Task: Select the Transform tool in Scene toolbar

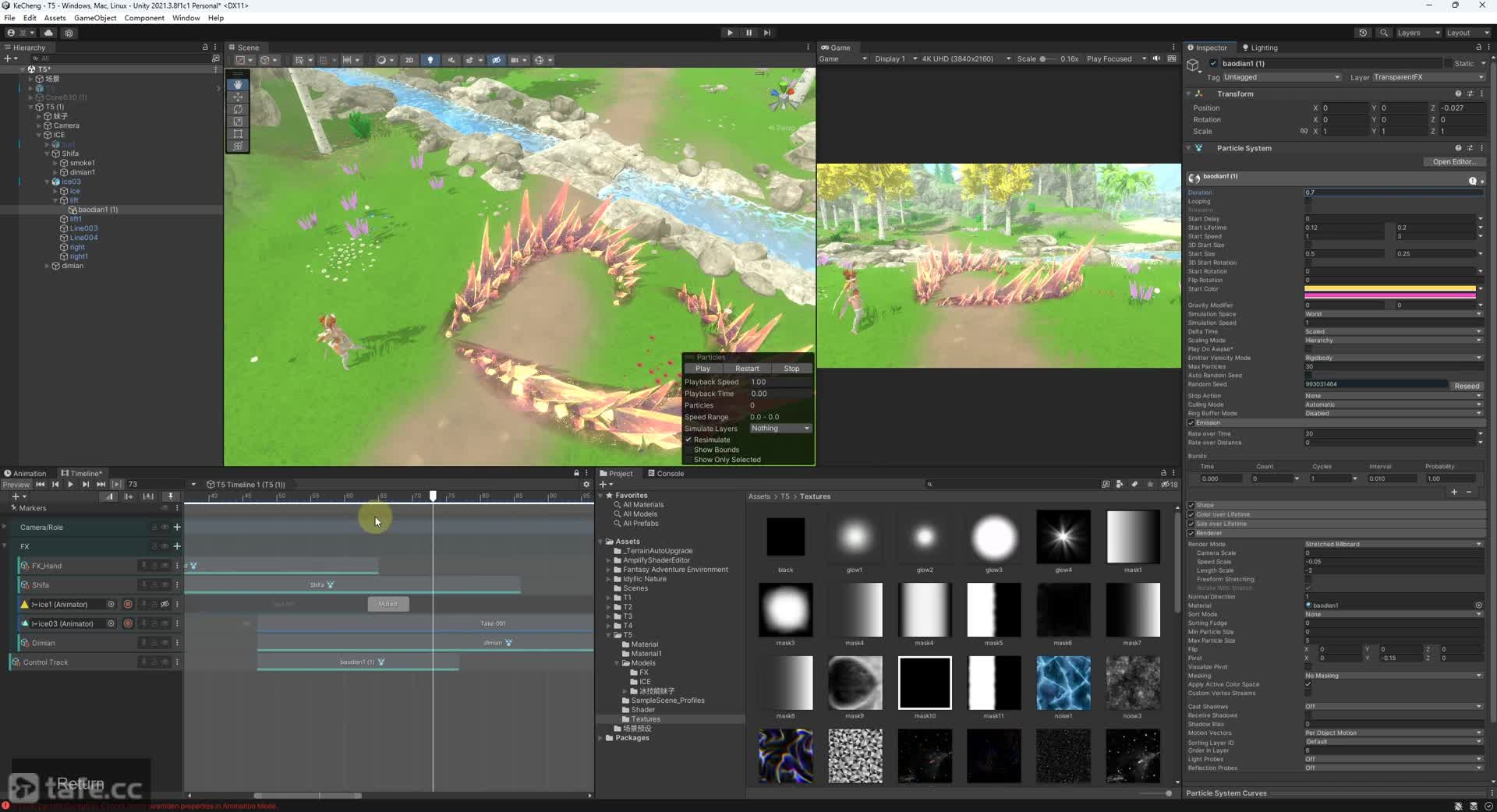Action: pyautogui.click(x=238, y=147)
